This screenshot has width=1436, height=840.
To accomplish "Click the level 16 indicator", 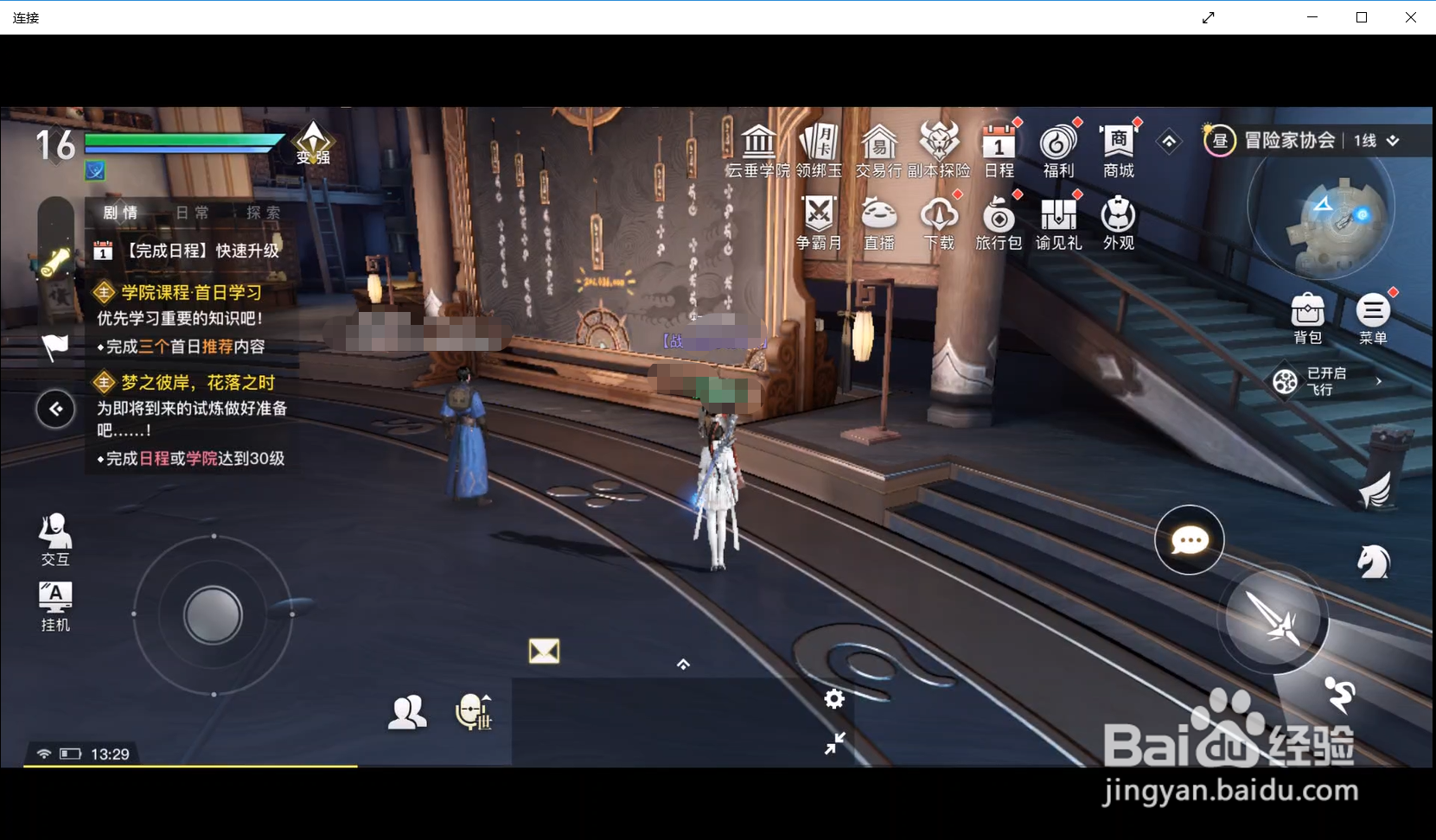I will [54, 145].
